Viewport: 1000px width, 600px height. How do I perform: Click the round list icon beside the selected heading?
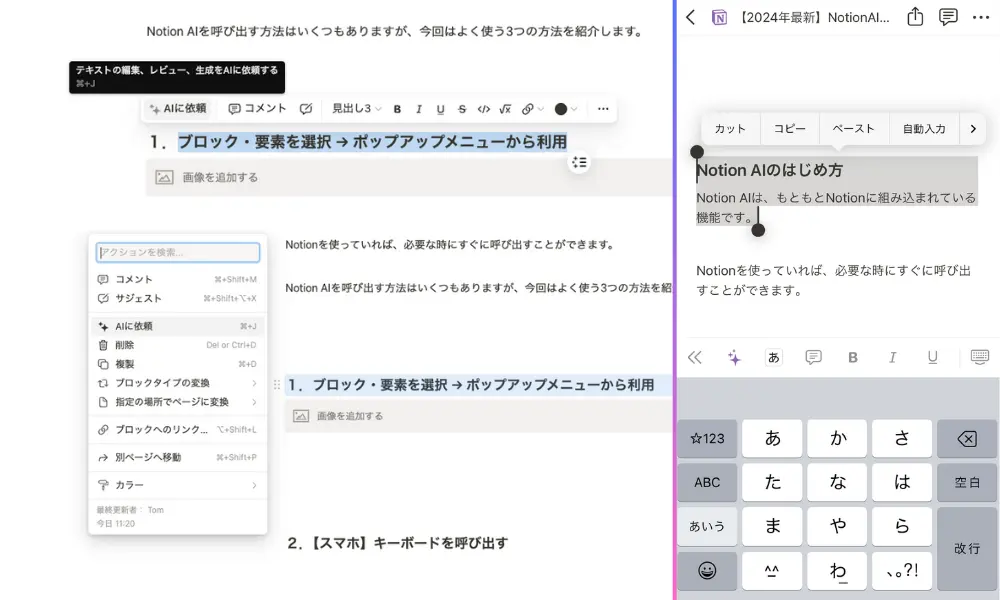579,163
